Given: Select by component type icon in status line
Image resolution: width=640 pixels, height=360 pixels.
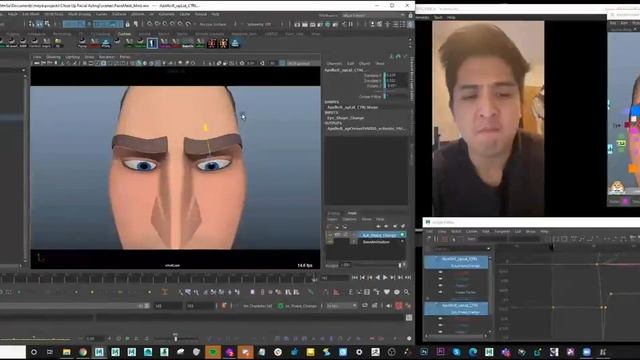Looking at the screenshot, I should tap(47, 24).
